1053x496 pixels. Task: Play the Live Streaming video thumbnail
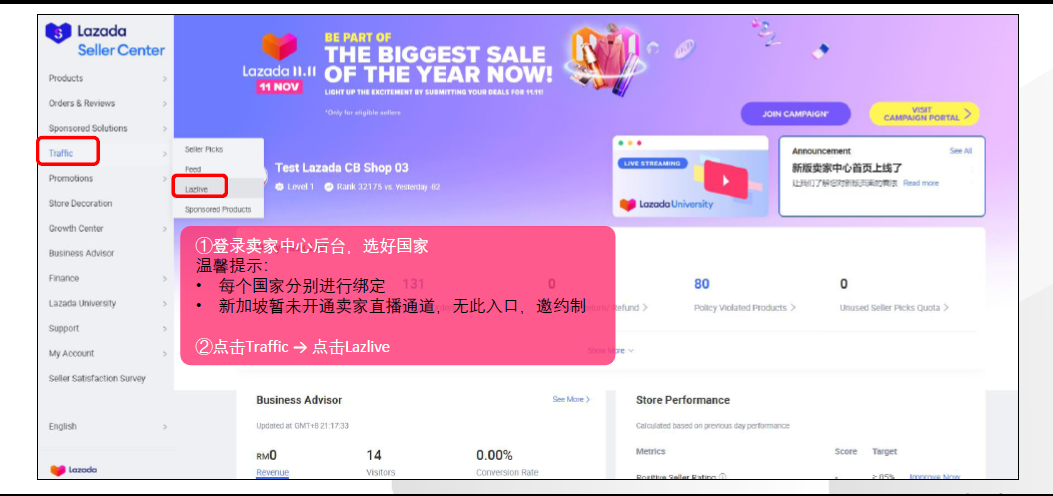coord(725,180)
